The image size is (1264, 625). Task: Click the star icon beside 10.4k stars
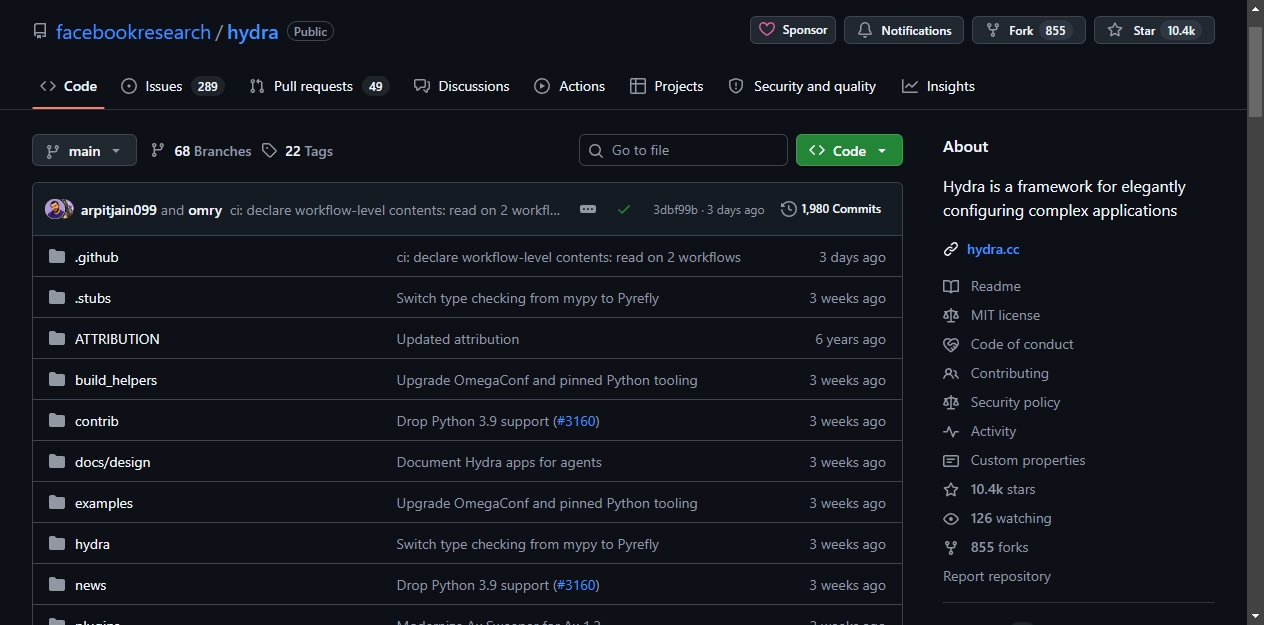coord(951,489)
